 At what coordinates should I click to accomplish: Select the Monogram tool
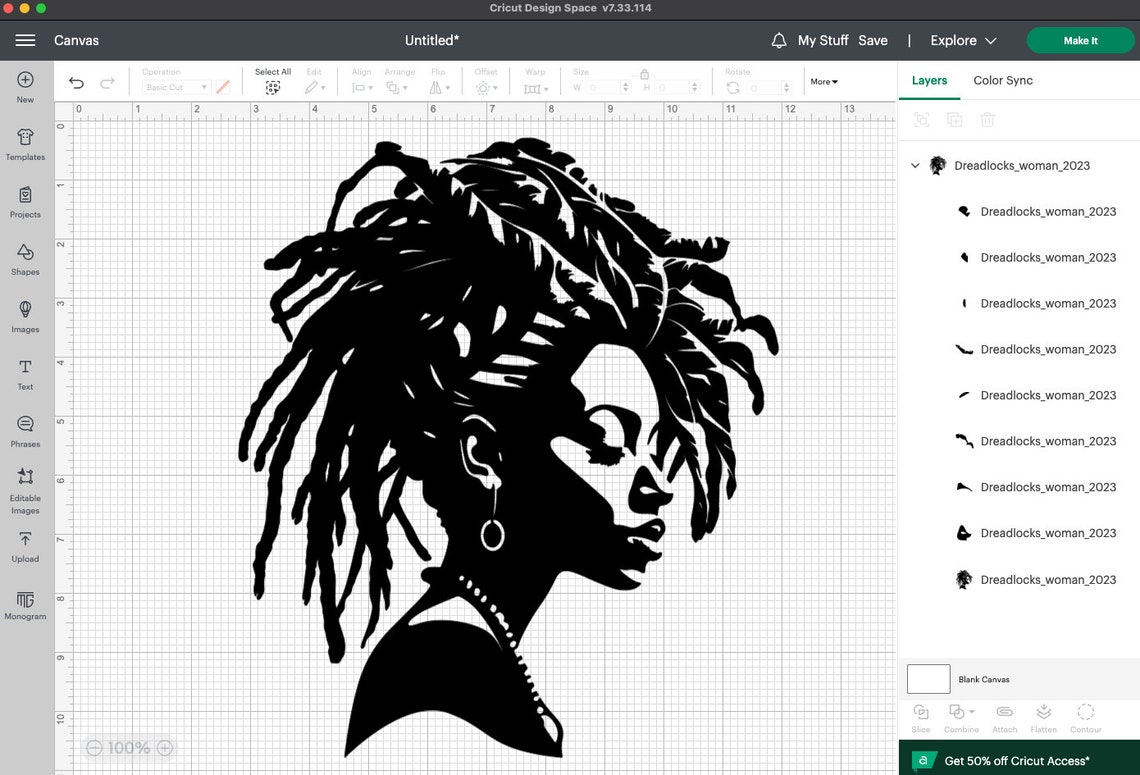(x=25, y=601)
